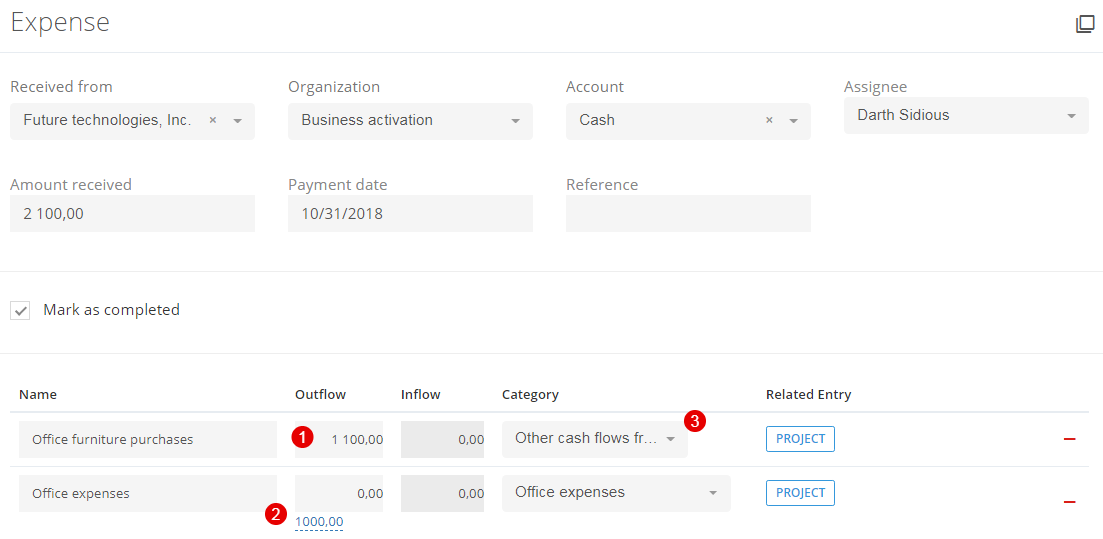
Task: Click the empty Reference field
Action: (x=688, y=213)
